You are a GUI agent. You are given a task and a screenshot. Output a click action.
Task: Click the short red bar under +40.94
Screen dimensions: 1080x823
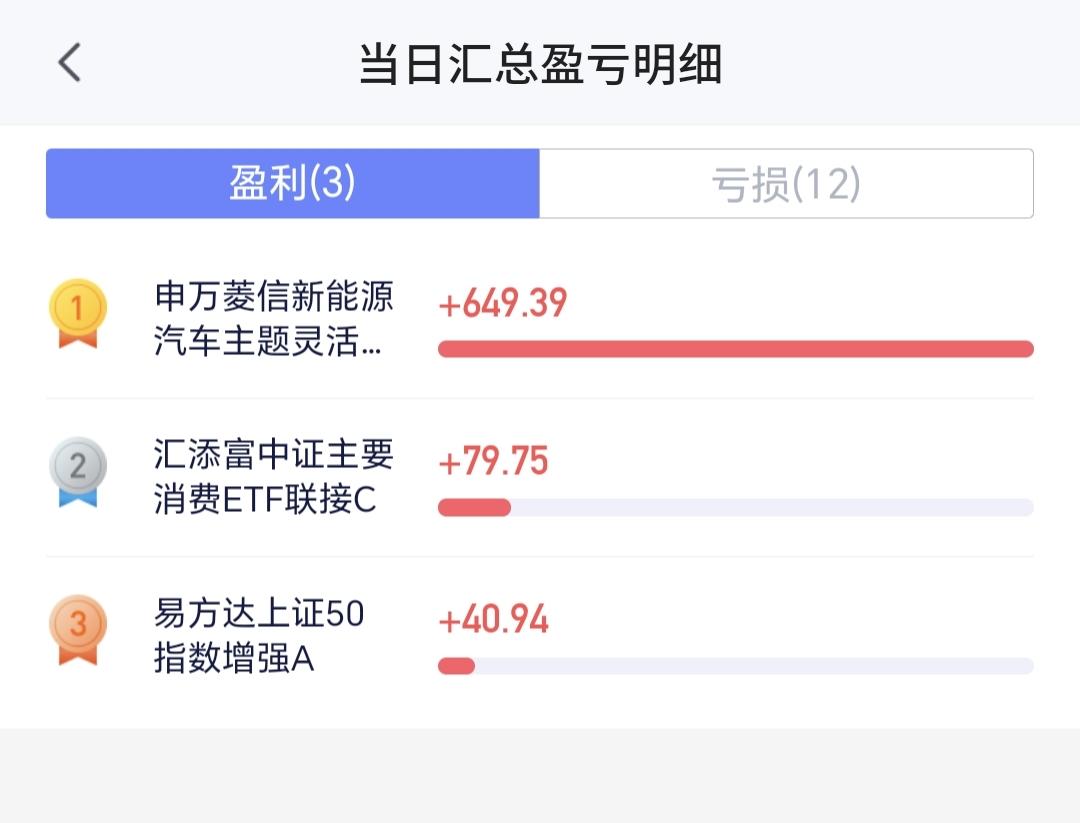[x=456, y=666]
